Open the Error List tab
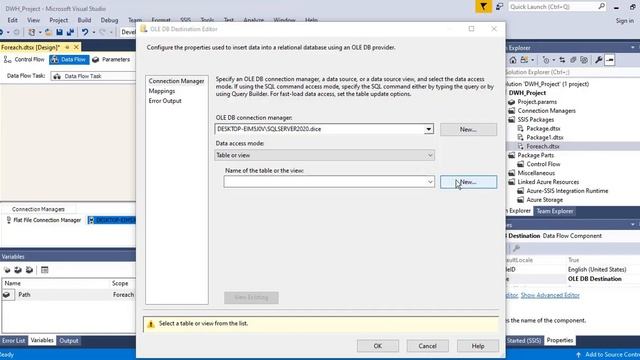The image size is (640, 360). coord(13,341)
